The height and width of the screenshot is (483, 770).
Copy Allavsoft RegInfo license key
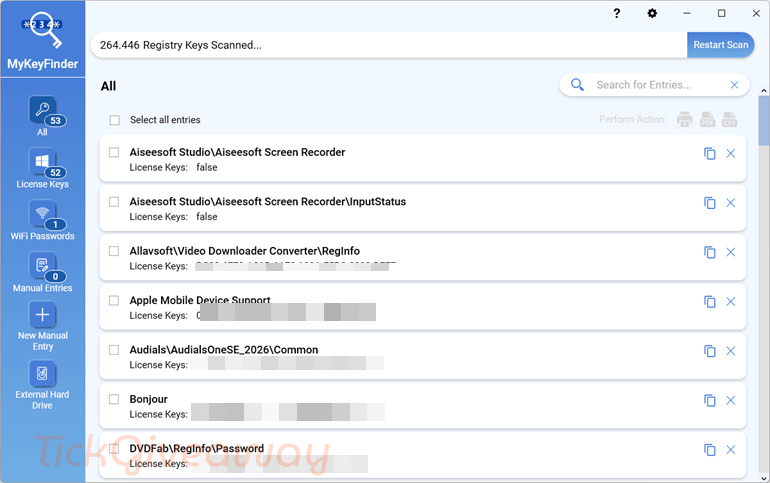710,252
